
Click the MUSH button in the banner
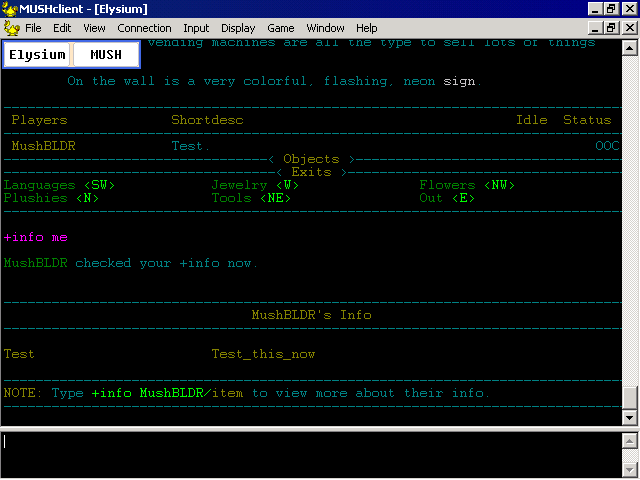coord(106,54)
